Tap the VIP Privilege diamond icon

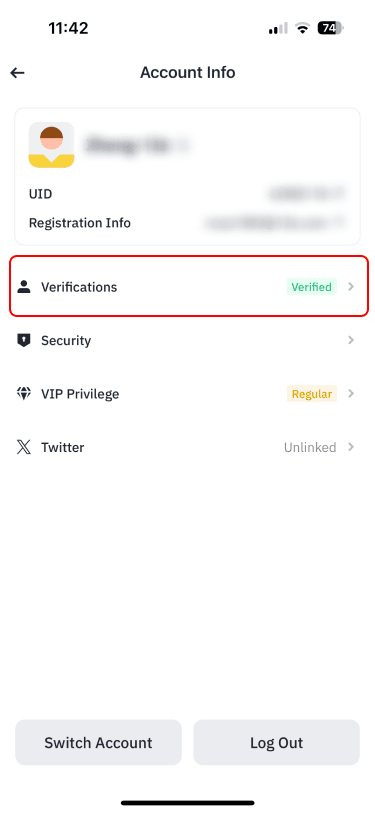[x=23, y=394]
